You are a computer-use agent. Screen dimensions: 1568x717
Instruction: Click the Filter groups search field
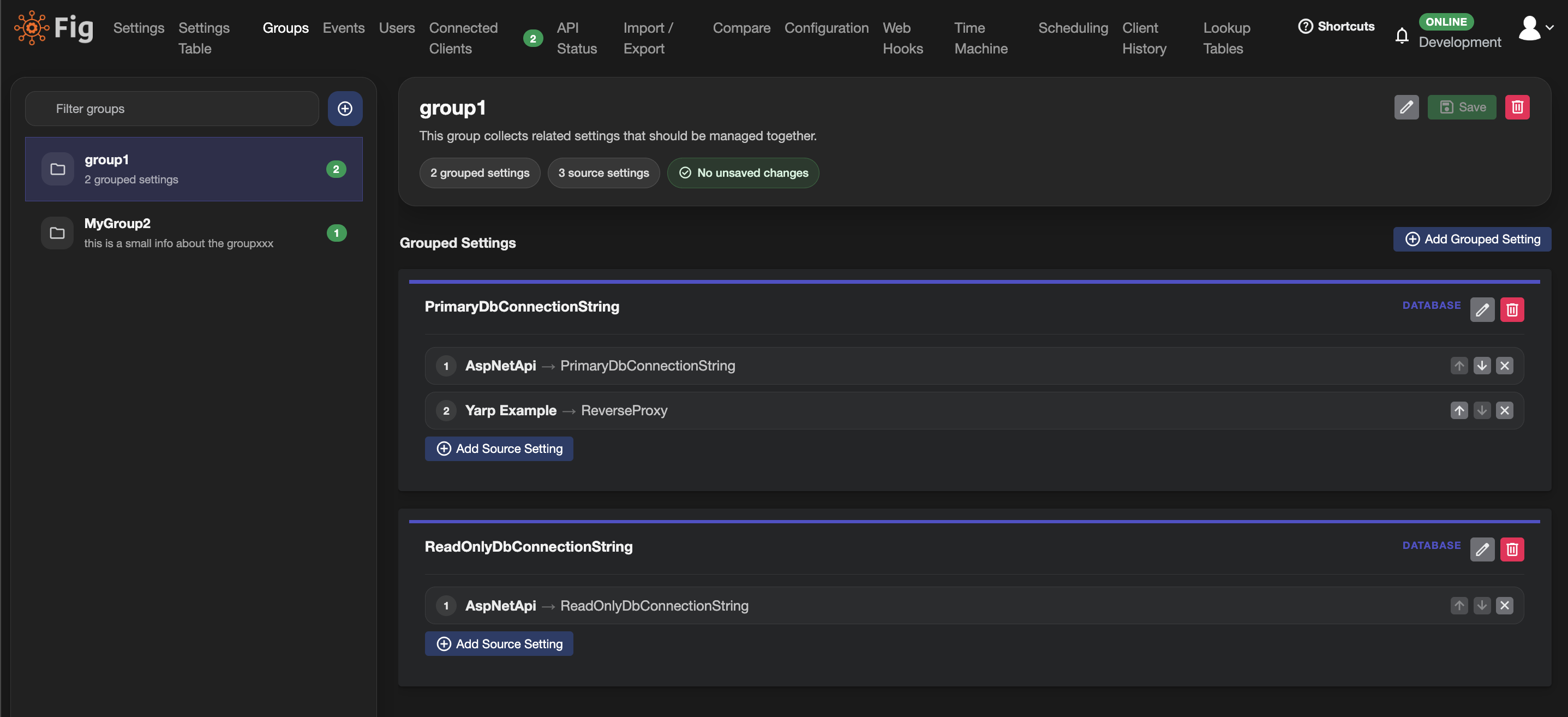[171, 109]
